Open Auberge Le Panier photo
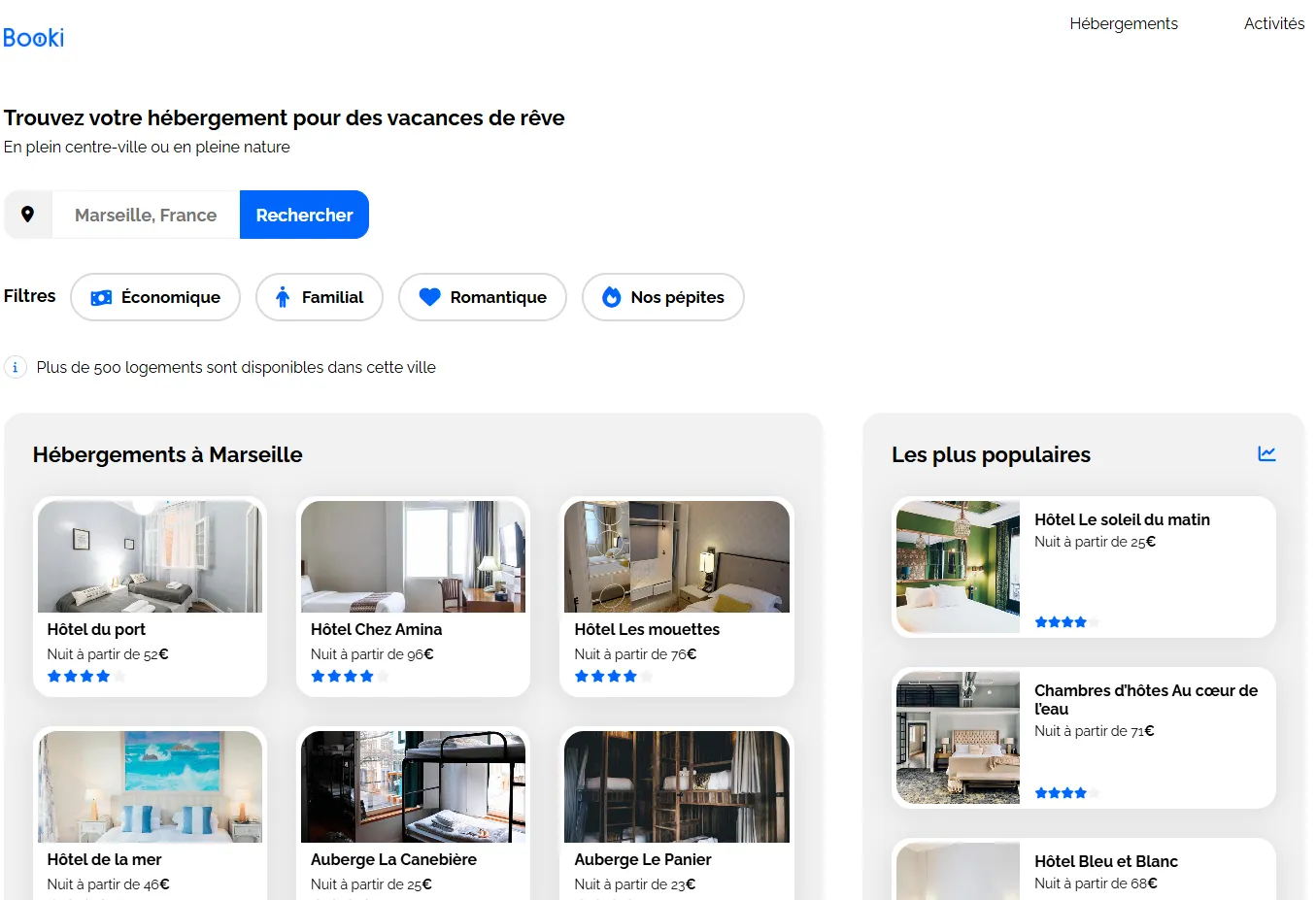The width and height of the screenshot is (1316, 900). pyautogui.click(x=677, y=786)
